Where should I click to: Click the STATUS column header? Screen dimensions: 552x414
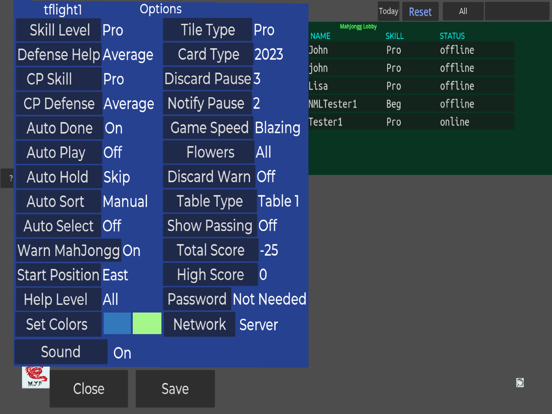pyautogui.click(x=452, y=36)
